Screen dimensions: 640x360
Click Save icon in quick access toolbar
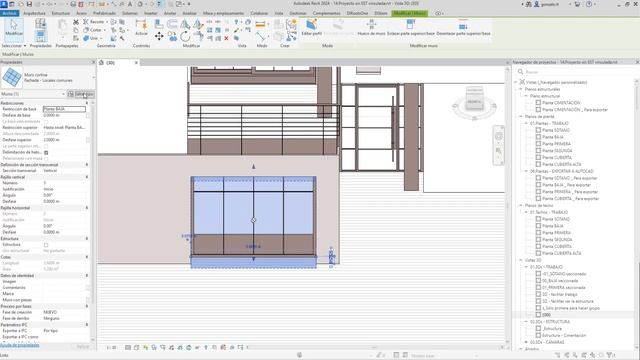pos(29,4)
